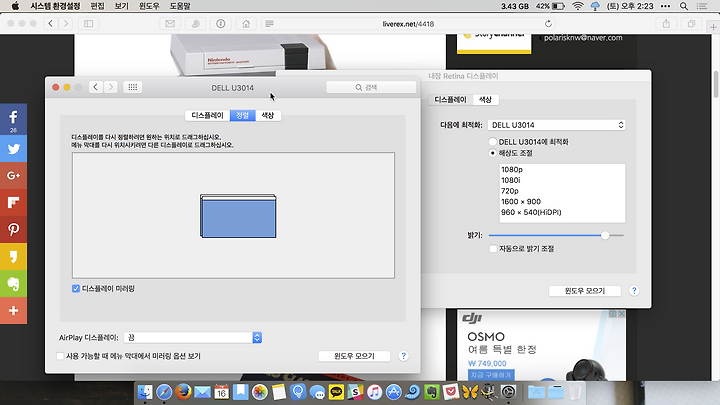
Task: Share page on Facebook sidebar icon
Action: [x=13, y=119]
